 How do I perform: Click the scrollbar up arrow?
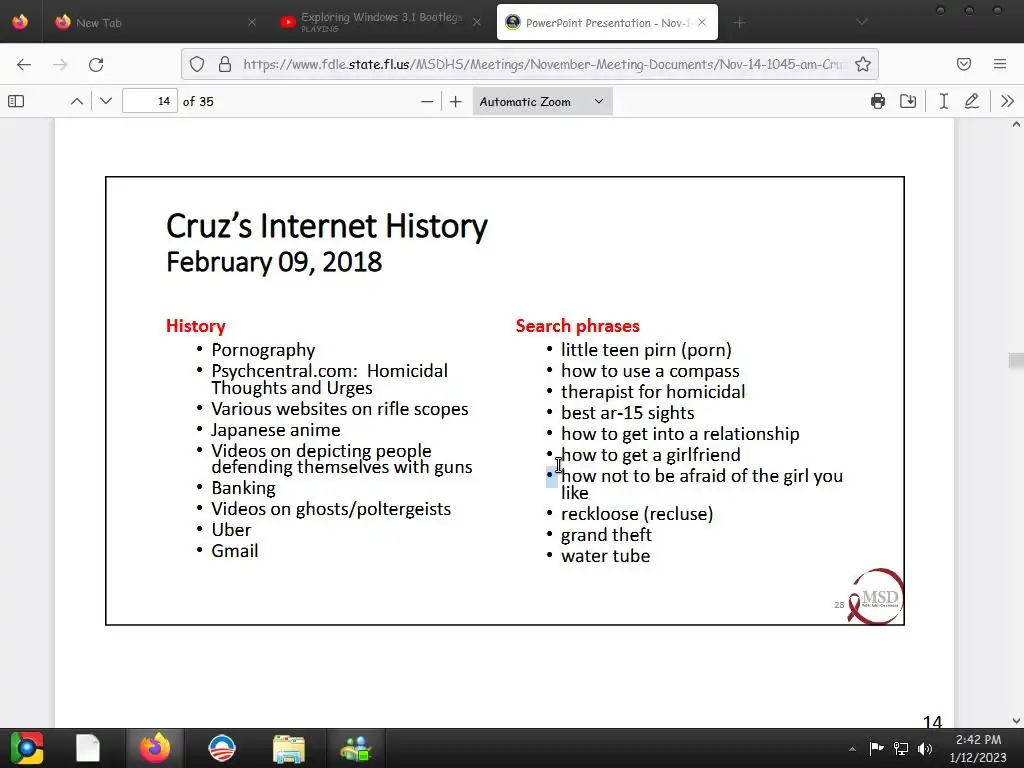(x=1016, y=124)
